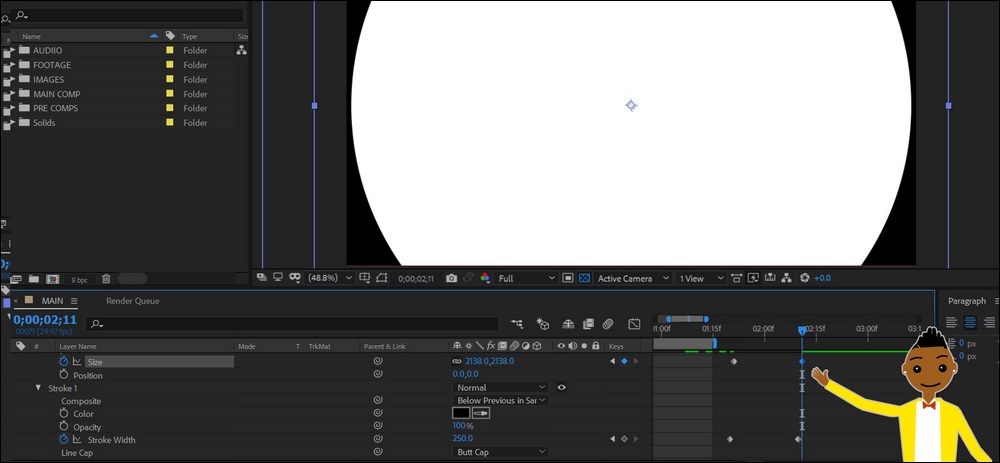Toggle mask and shape path visibility
Screen dimensions: 1000x463
[381, 278]
